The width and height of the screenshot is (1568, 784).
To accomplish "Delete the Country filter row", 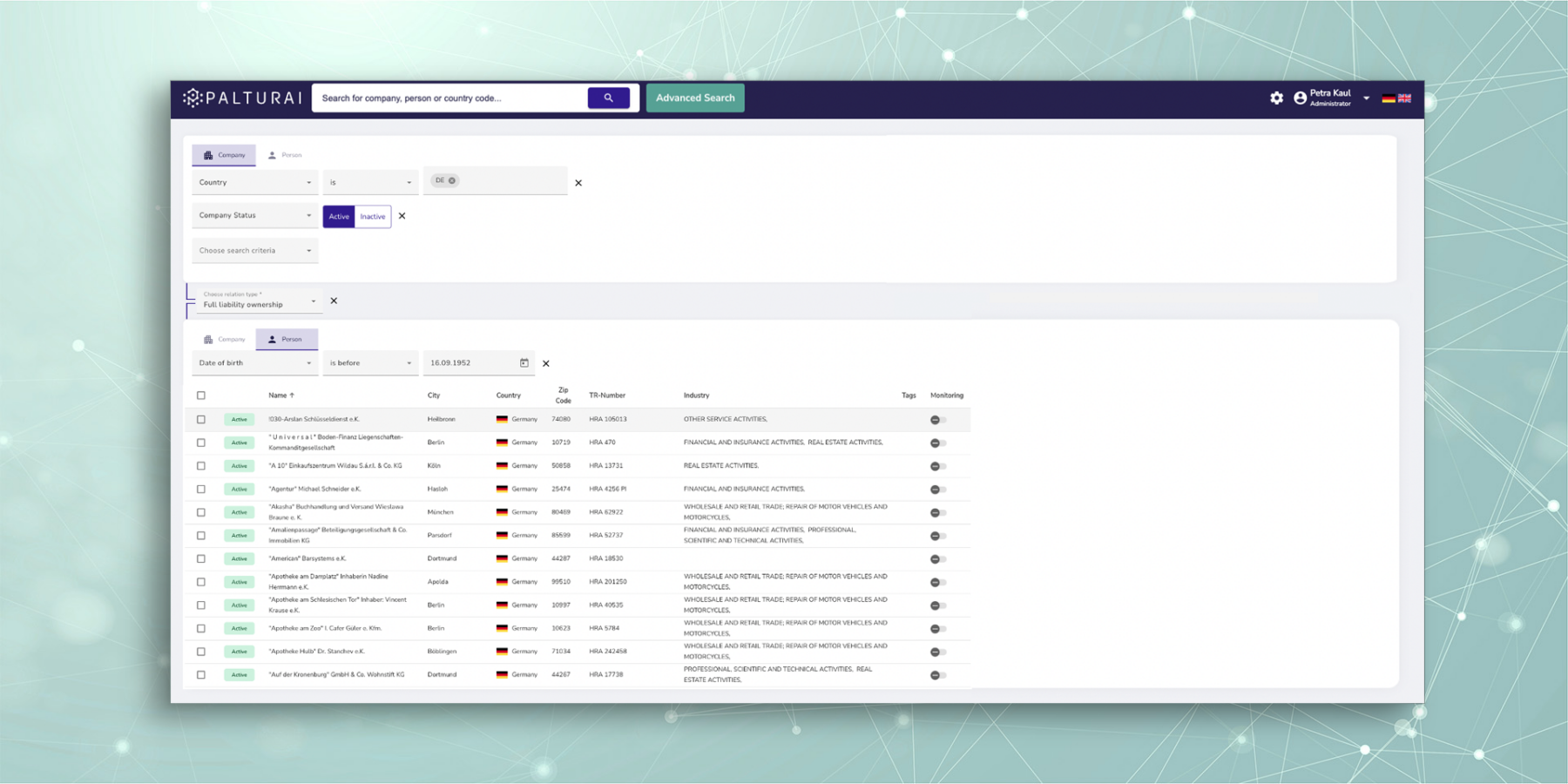I will [x=578, y=183].
